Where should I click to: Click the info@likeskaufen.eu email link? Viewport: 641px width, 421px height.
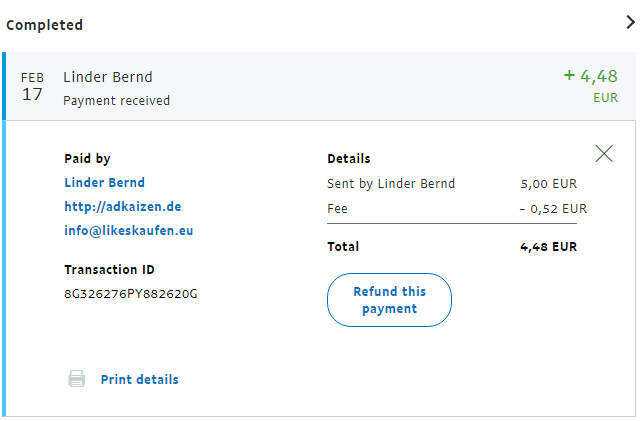pos(128,231)
